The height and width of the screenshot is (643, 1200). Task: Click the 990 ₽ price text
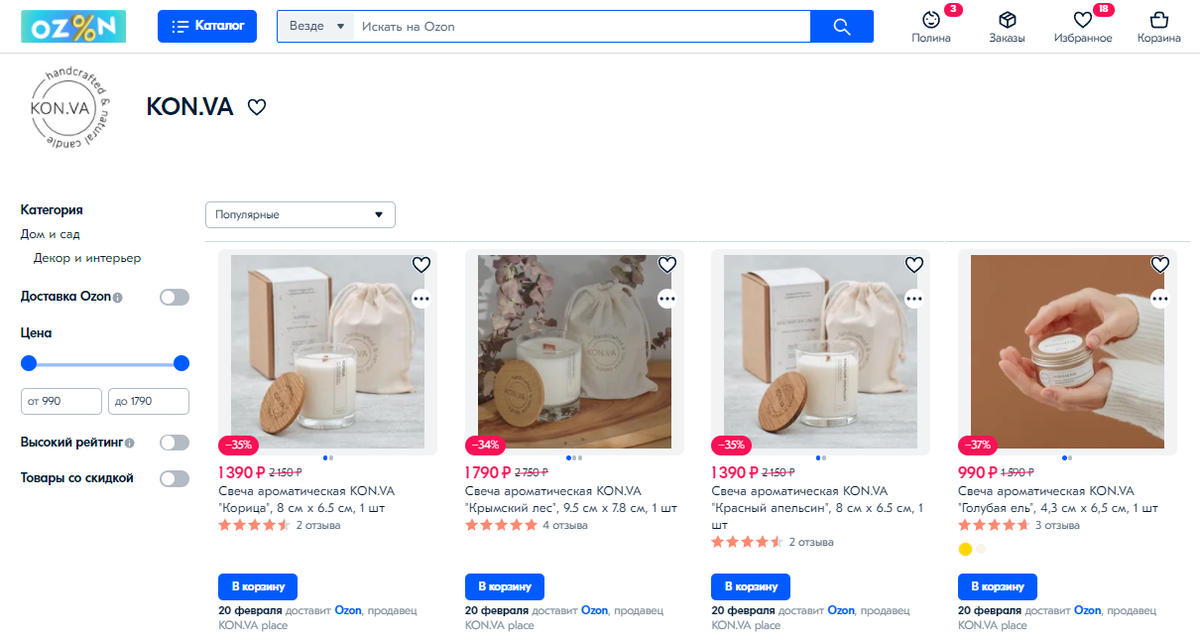[x=977, y=472]
